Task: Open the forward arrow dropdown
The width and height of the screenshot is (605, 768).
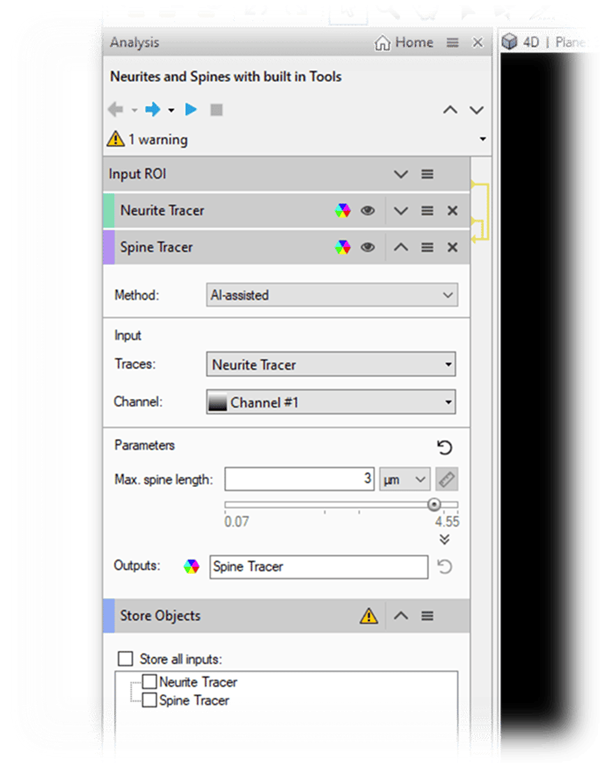Action: [x=171, y=110]
